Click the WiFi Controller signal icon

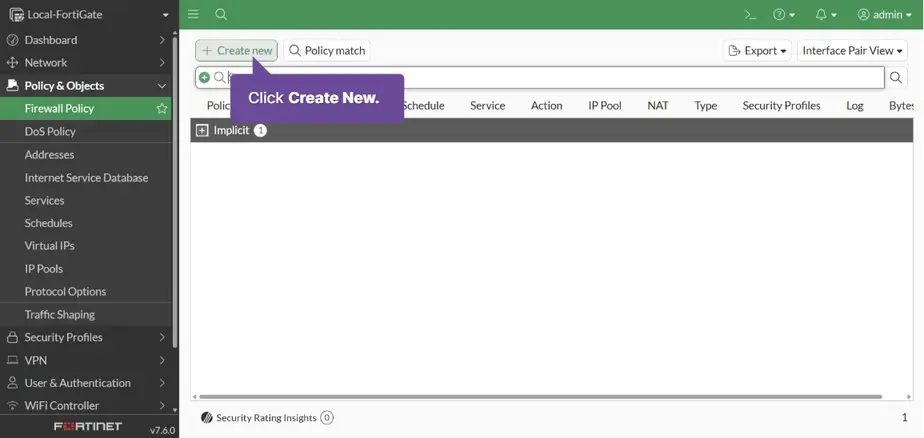12,405
